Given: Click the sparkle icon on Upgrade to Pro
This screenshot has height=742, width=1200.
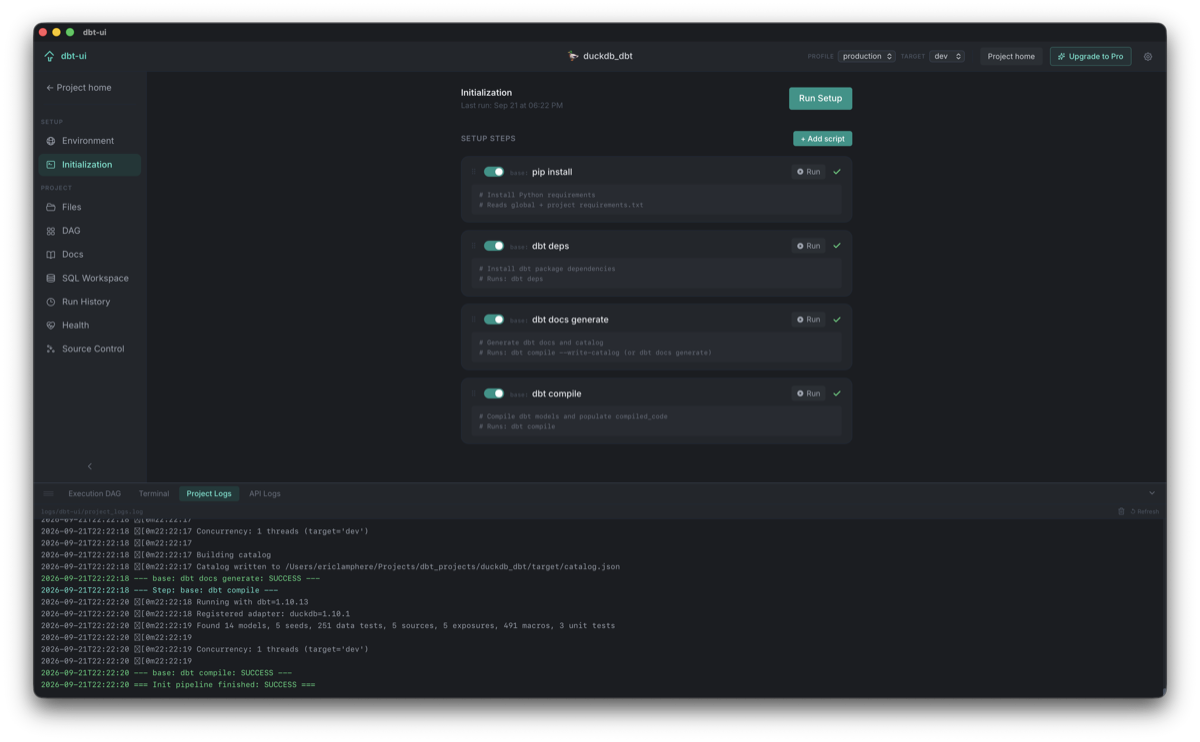Looking at the screenshot, I should pos(1061,57).
